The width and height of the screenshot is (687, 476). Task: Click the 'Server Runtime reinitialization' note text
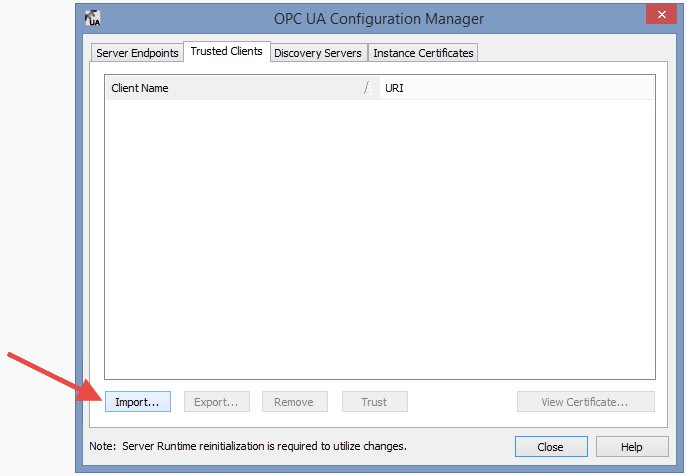(x=248, y=446)
